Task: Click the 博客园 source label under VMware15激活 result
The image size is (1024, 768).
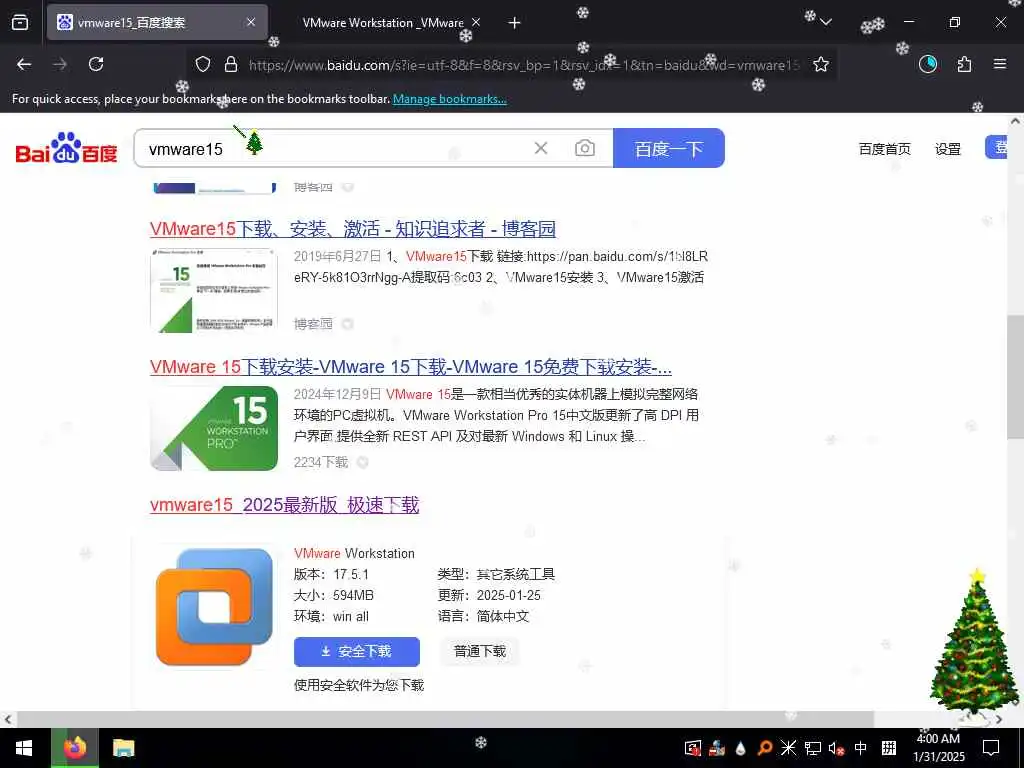Action: tap(313, 323)
